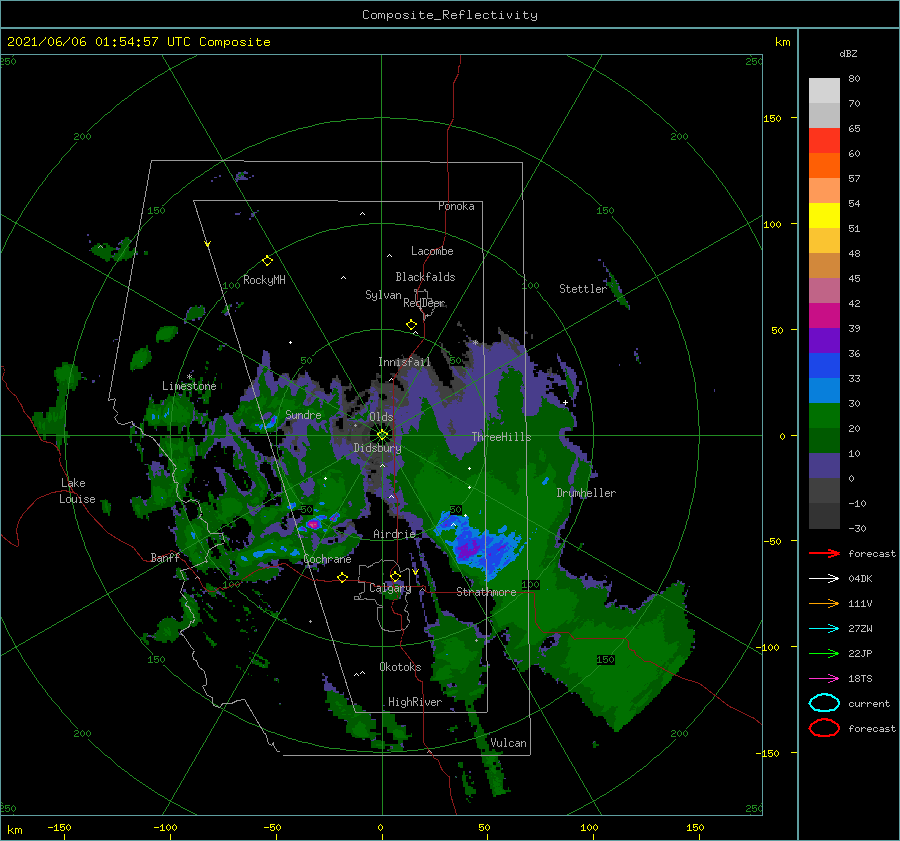
Task: Click the Cochrane label
Action: (327, 559)
